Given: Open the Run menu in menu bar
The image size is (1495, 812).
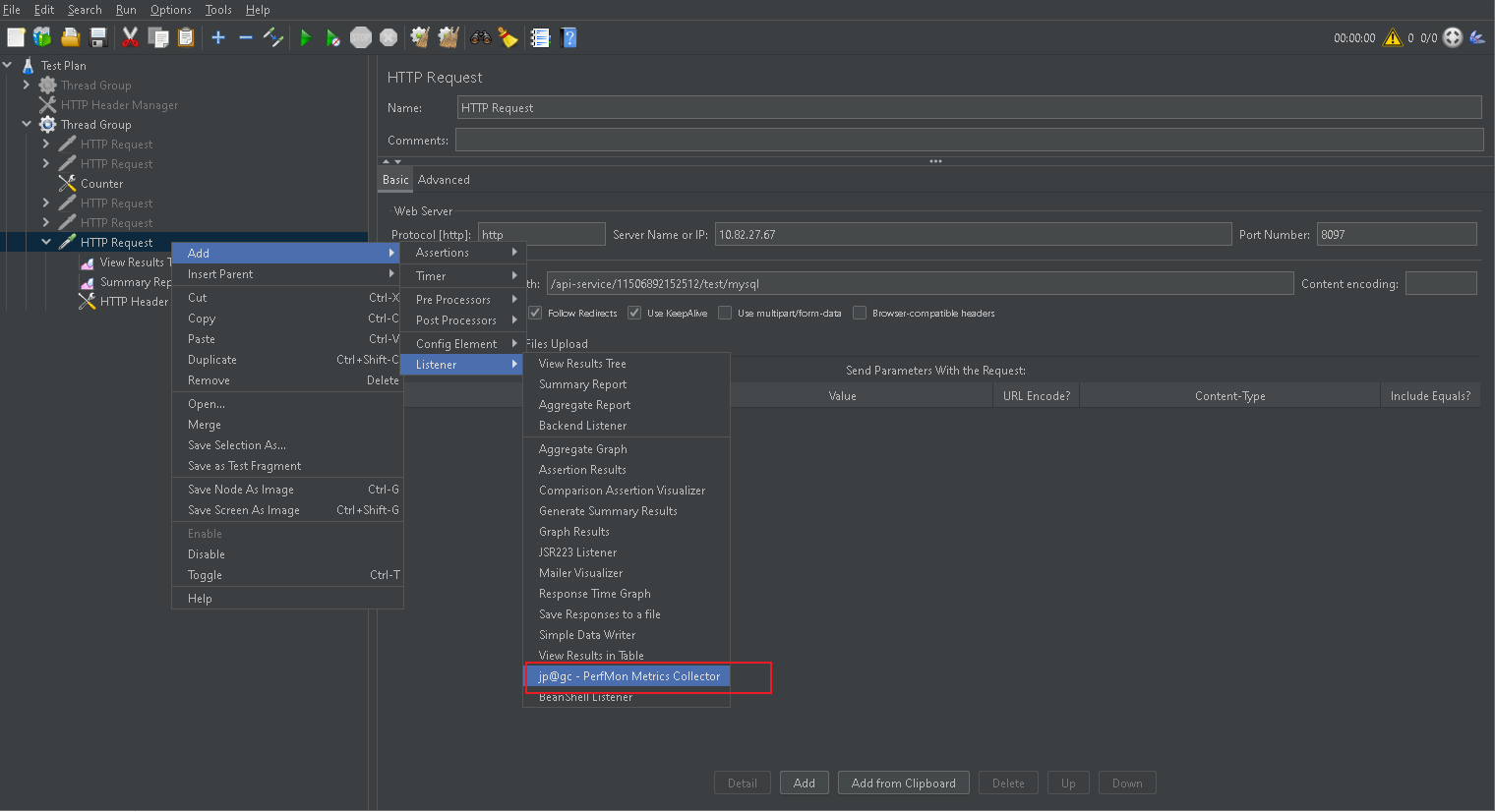Looking at the screenshot, I should click(126, 10).
